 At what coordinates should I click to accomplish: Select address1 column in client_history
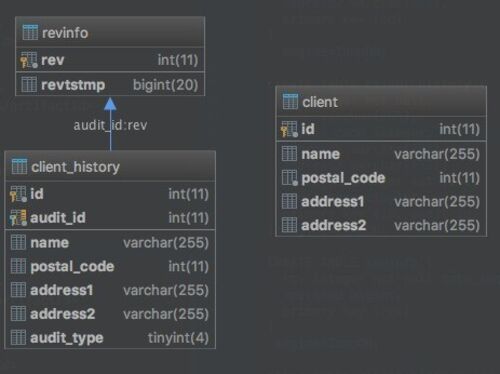tap(62, 290)
